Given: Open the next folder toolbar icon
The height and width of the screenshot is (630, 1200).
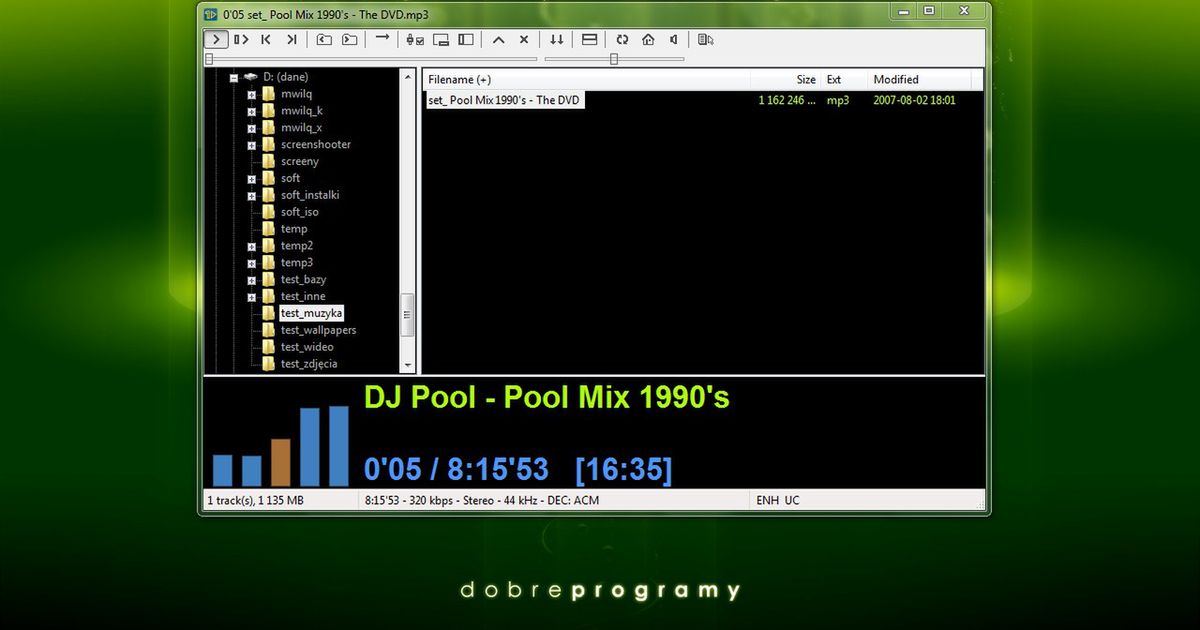Looking at the screenshot, I should 348,39.
